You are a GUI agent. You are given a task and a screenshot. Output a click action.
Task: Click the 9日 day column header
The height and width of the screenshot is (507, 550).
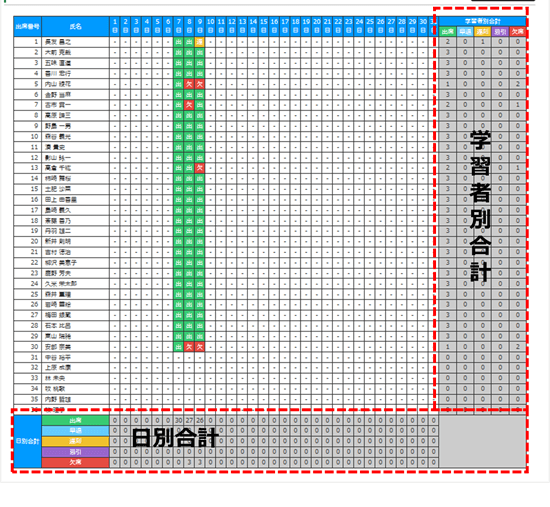[x=200, y=26]
